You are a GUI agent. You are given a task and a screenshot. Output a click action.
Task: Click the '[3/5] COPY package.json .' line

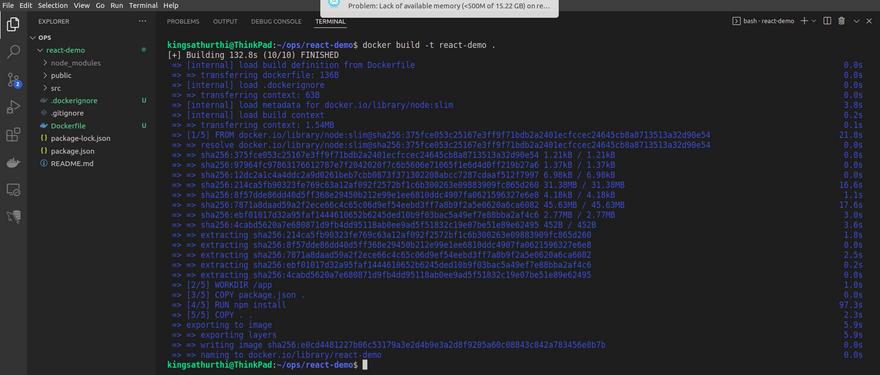pyautogui.click(x=246, y=295)
